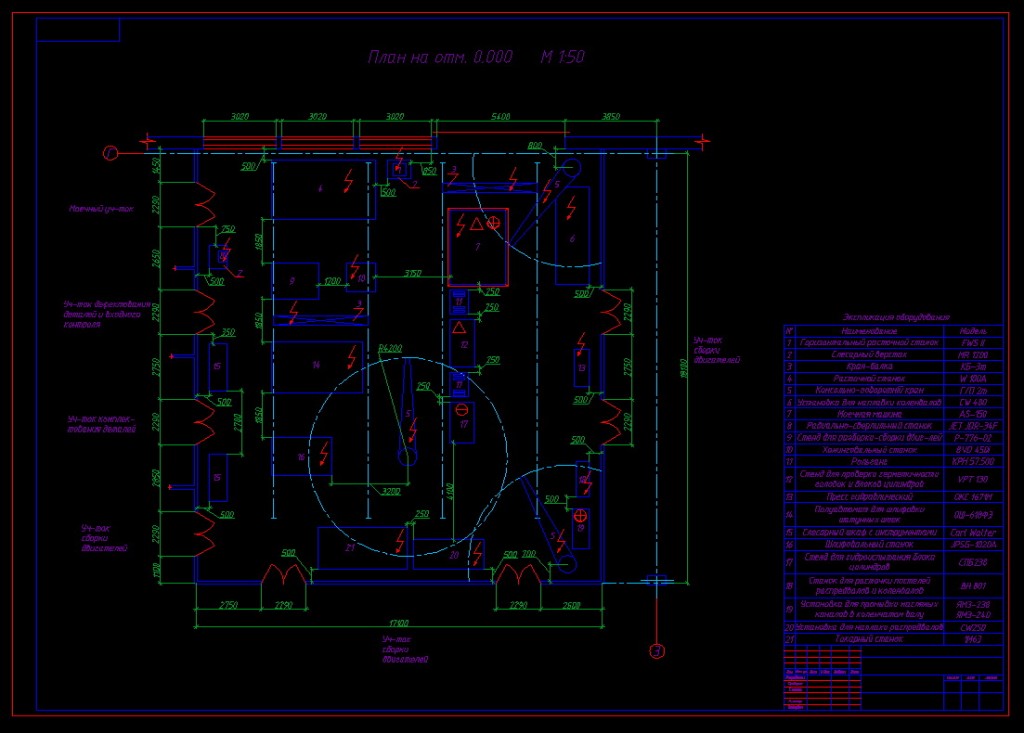
Task: Select the "Кран-балка" table row name
Action: [x=869, y=366]
